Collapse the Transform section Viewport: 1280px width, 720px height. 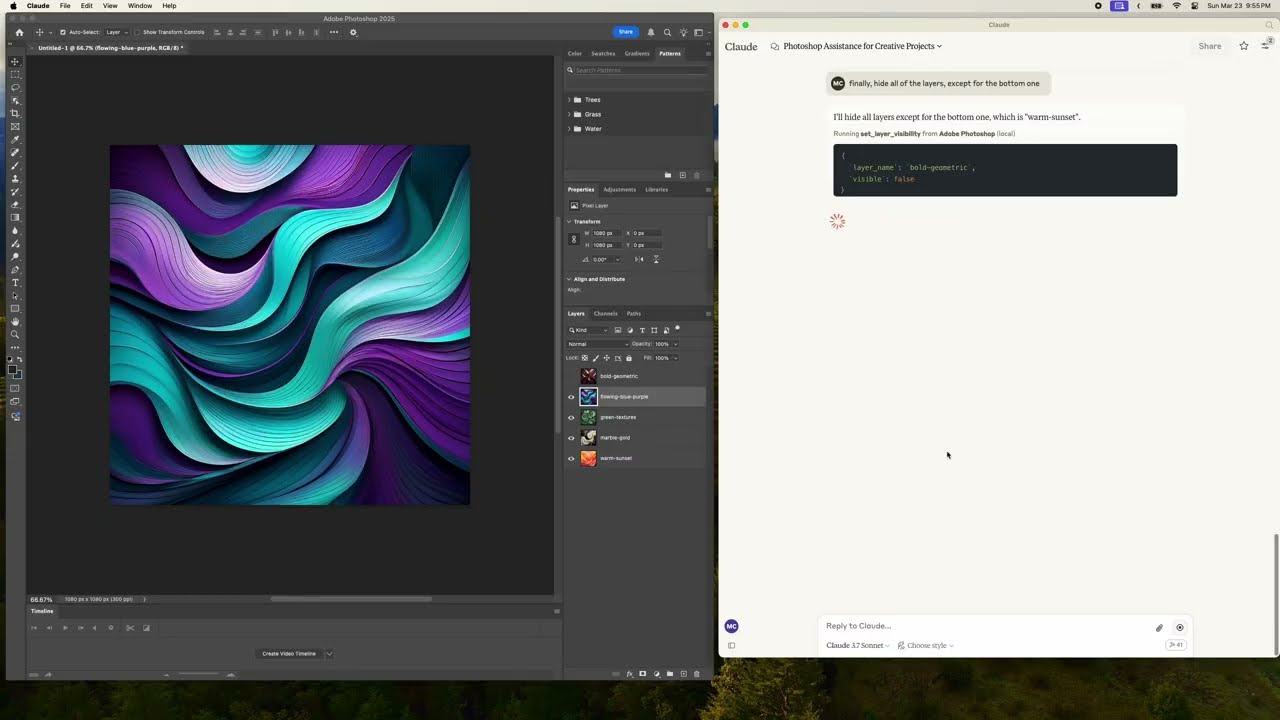click(569, 221)
